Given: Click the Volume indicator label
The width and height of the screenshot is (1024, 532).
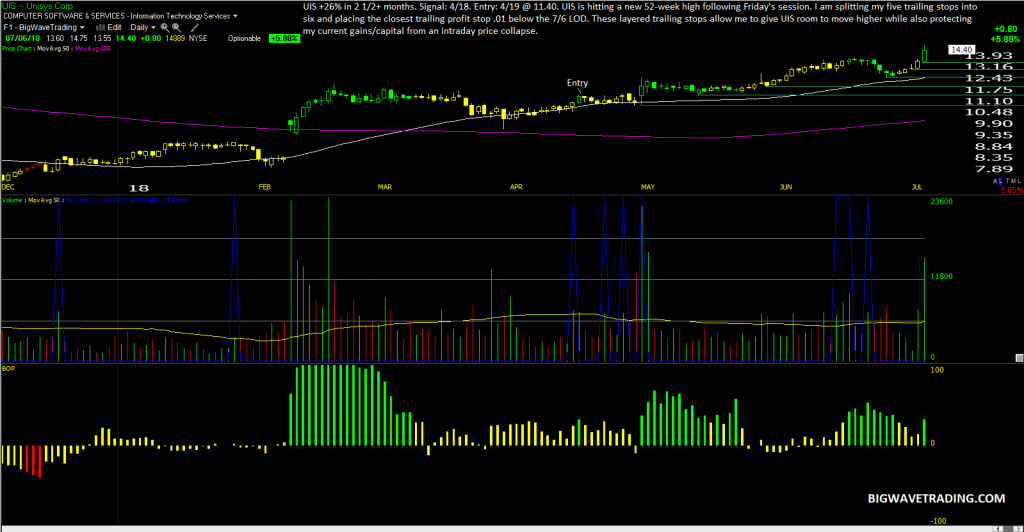Looking at the screenshot, I should [12, 200].
